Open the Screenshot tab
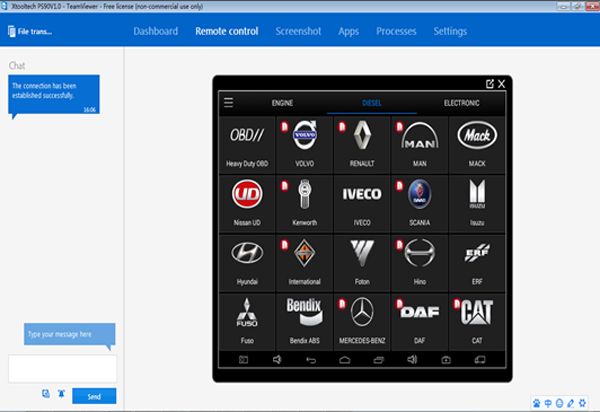Viewport: 600px width, 412px height. pyautogui.click(x=298, y=31)
